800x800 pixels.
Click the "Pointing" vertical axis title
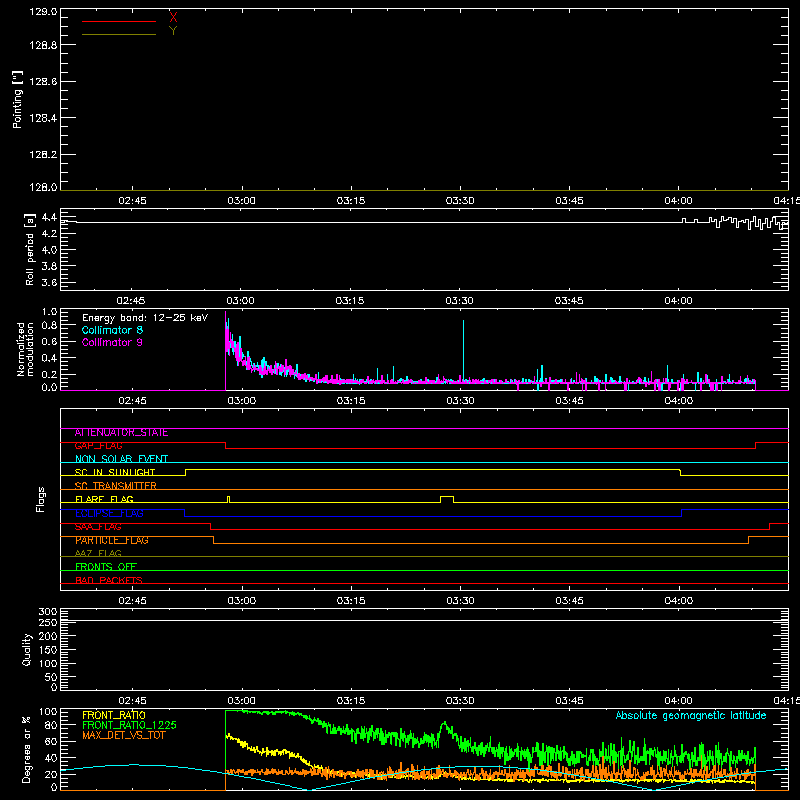tap(17, 100)
